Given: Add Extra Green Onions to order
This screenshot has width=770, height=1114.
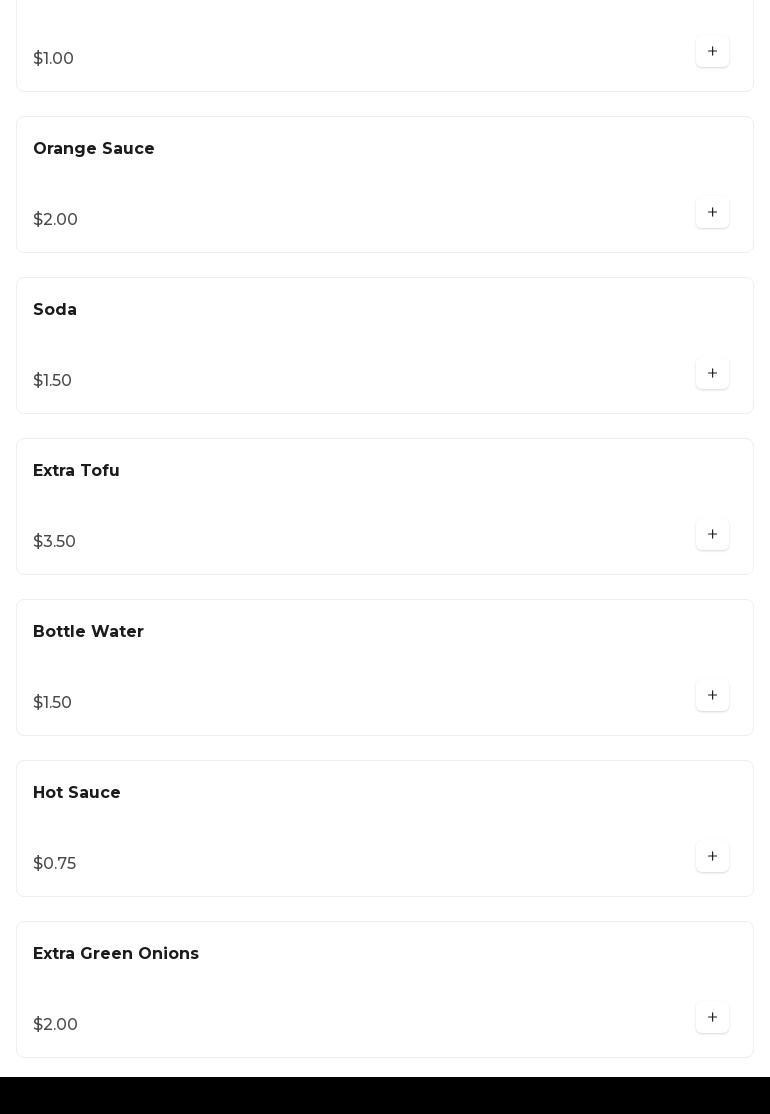Looking at the screenshot, I should click(712, 1018).
